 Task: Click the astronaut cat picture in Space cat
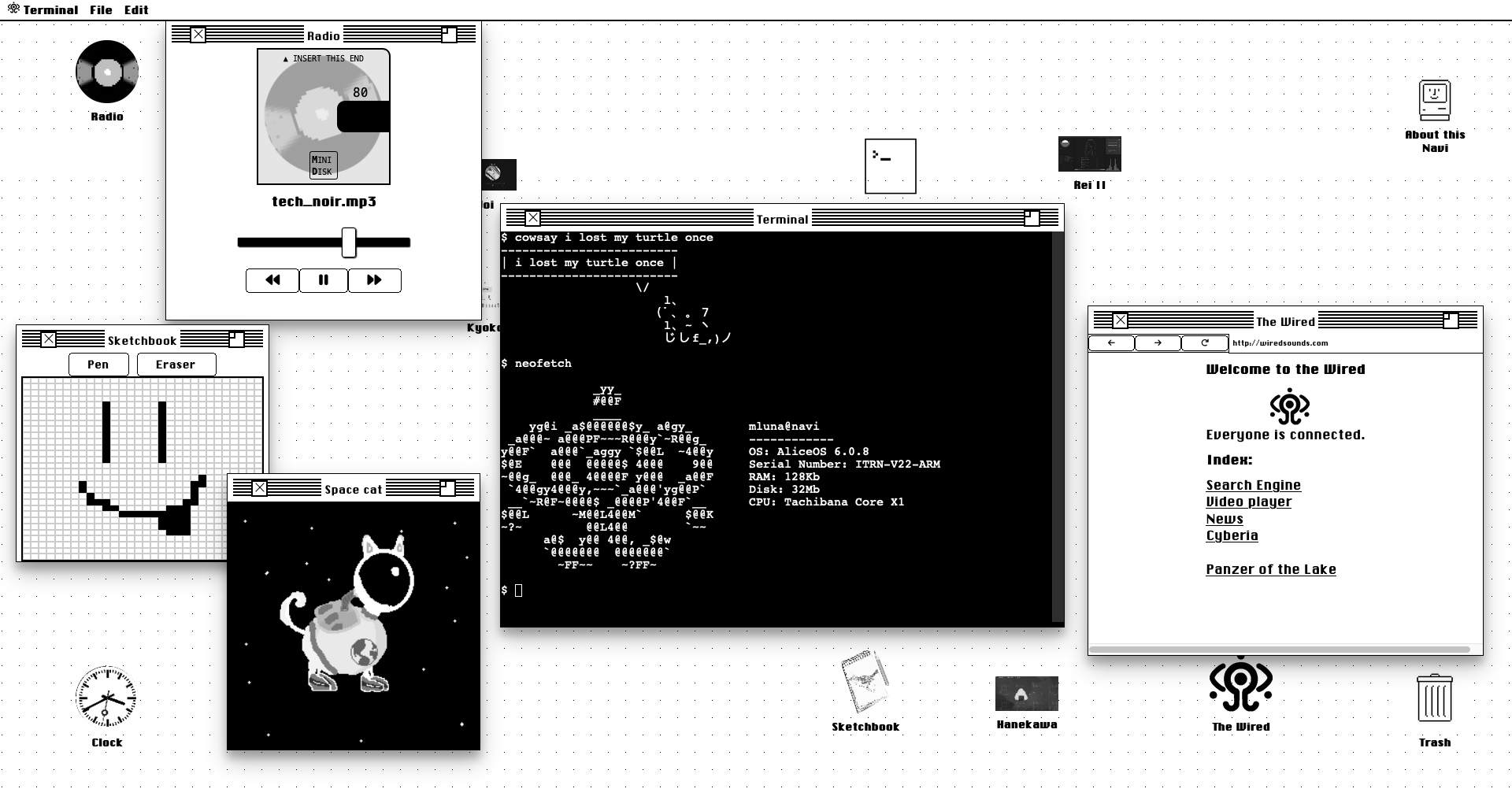click(x=354, y=625)
